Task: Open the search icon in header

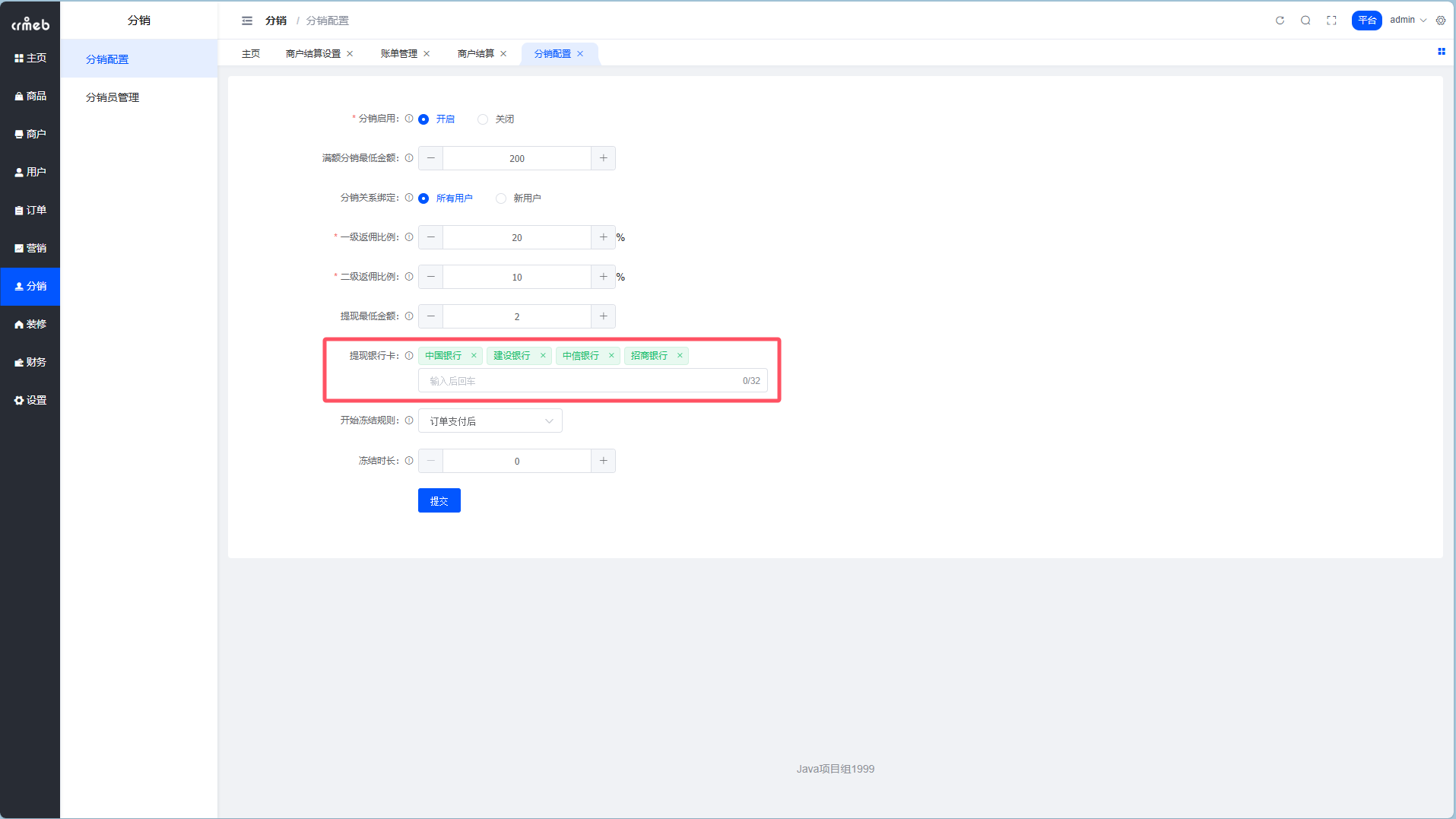Action: (1305, 21)
